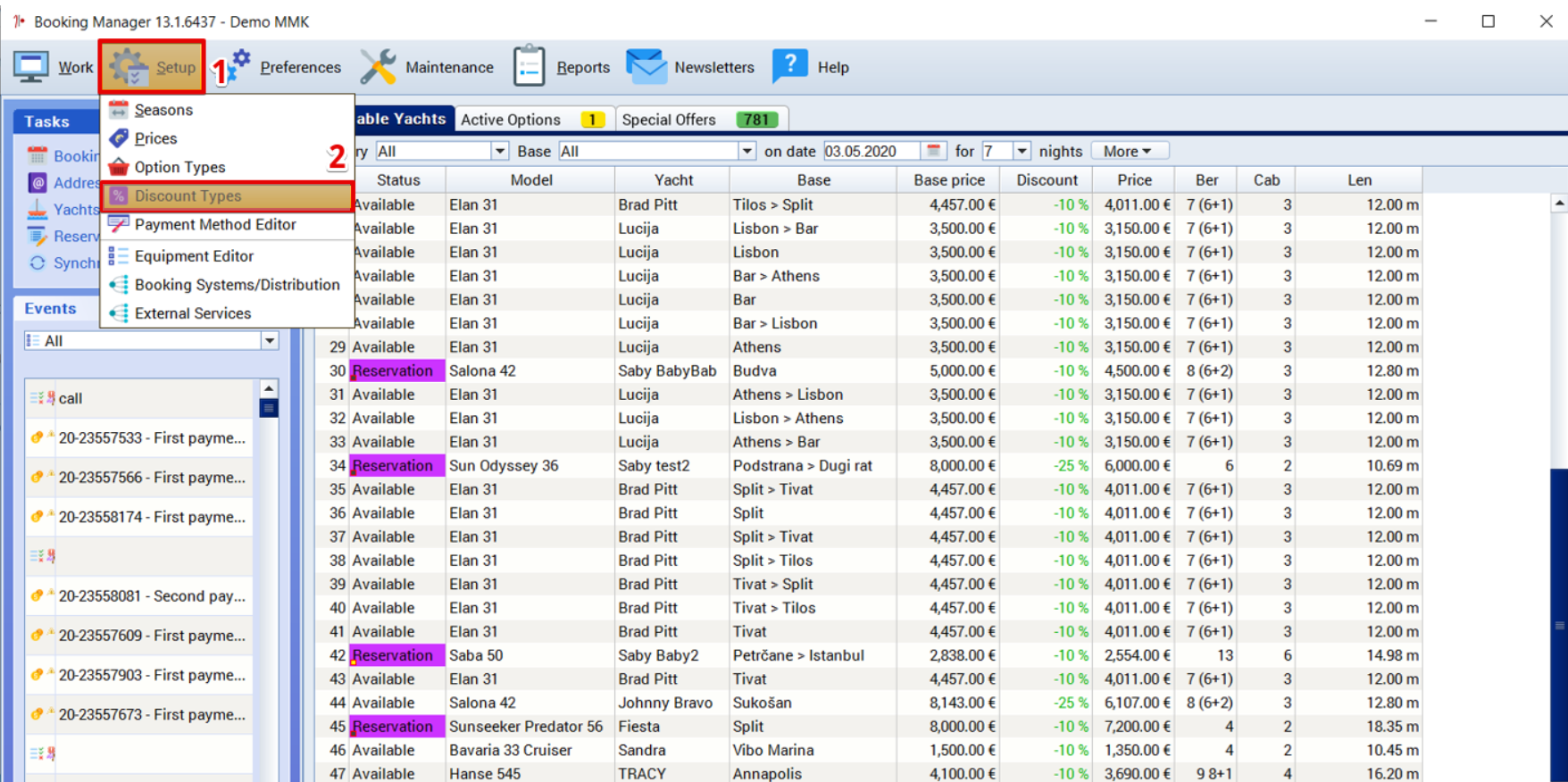Open the date picker calendar icon
The image size is (1568, 782).
(x=933, y=151)
